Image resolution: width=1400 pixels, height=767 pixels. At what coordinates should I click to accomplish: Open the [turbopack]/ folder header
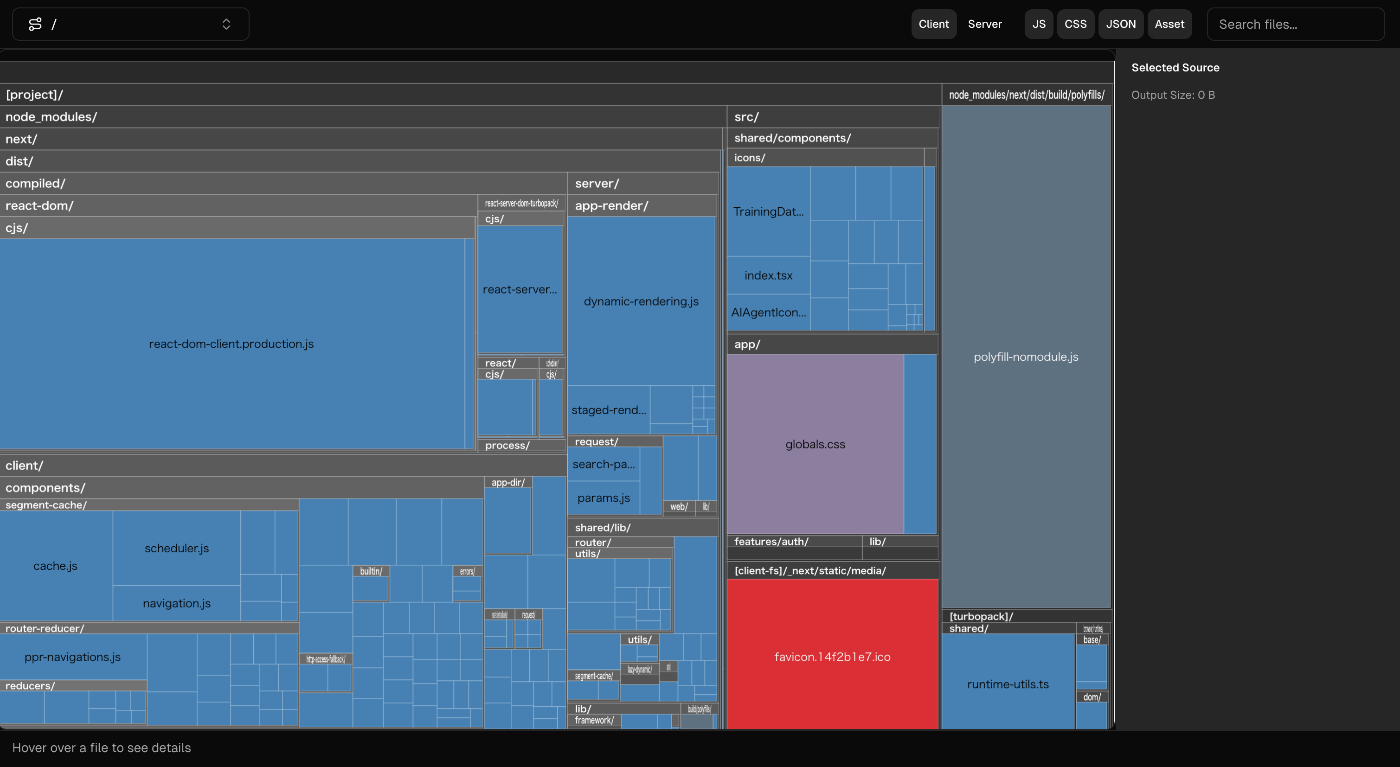1027,616
